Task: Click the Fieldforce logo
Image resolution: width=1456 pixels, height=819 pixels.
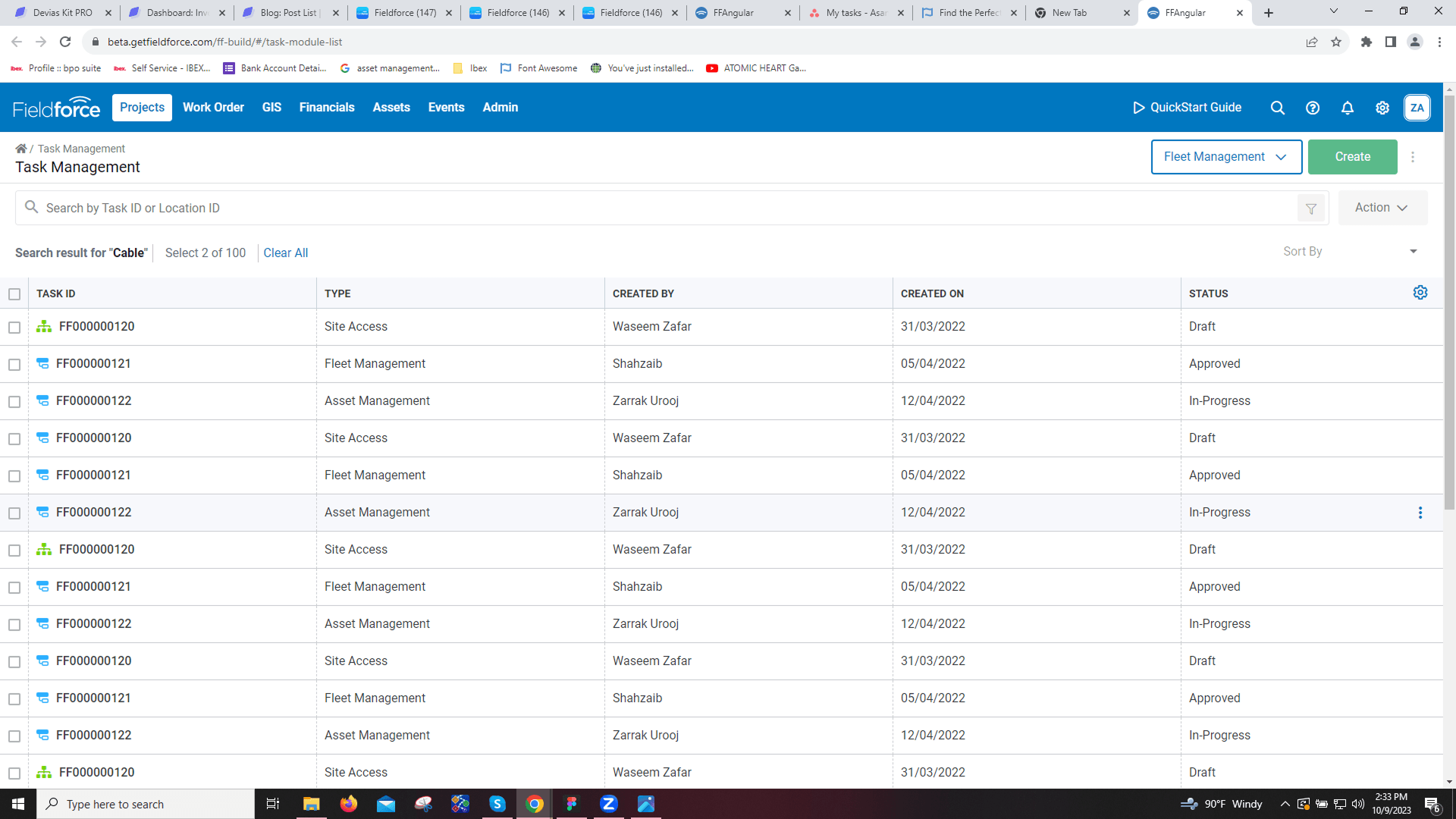Action: point(56,108)
